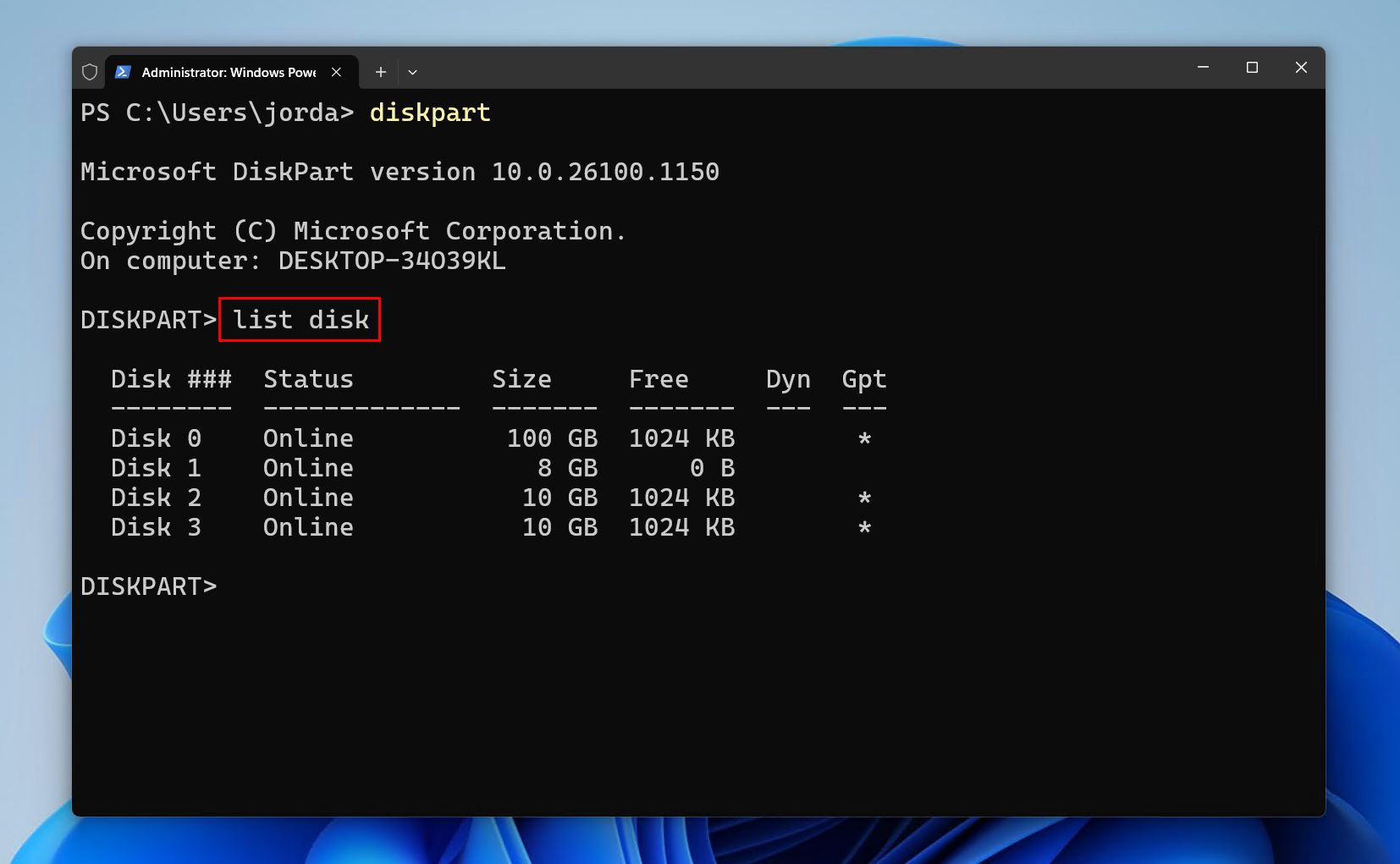The image size is (1400, 864).
Task: Click the highlighted list disk command
Action: [299, 319]
